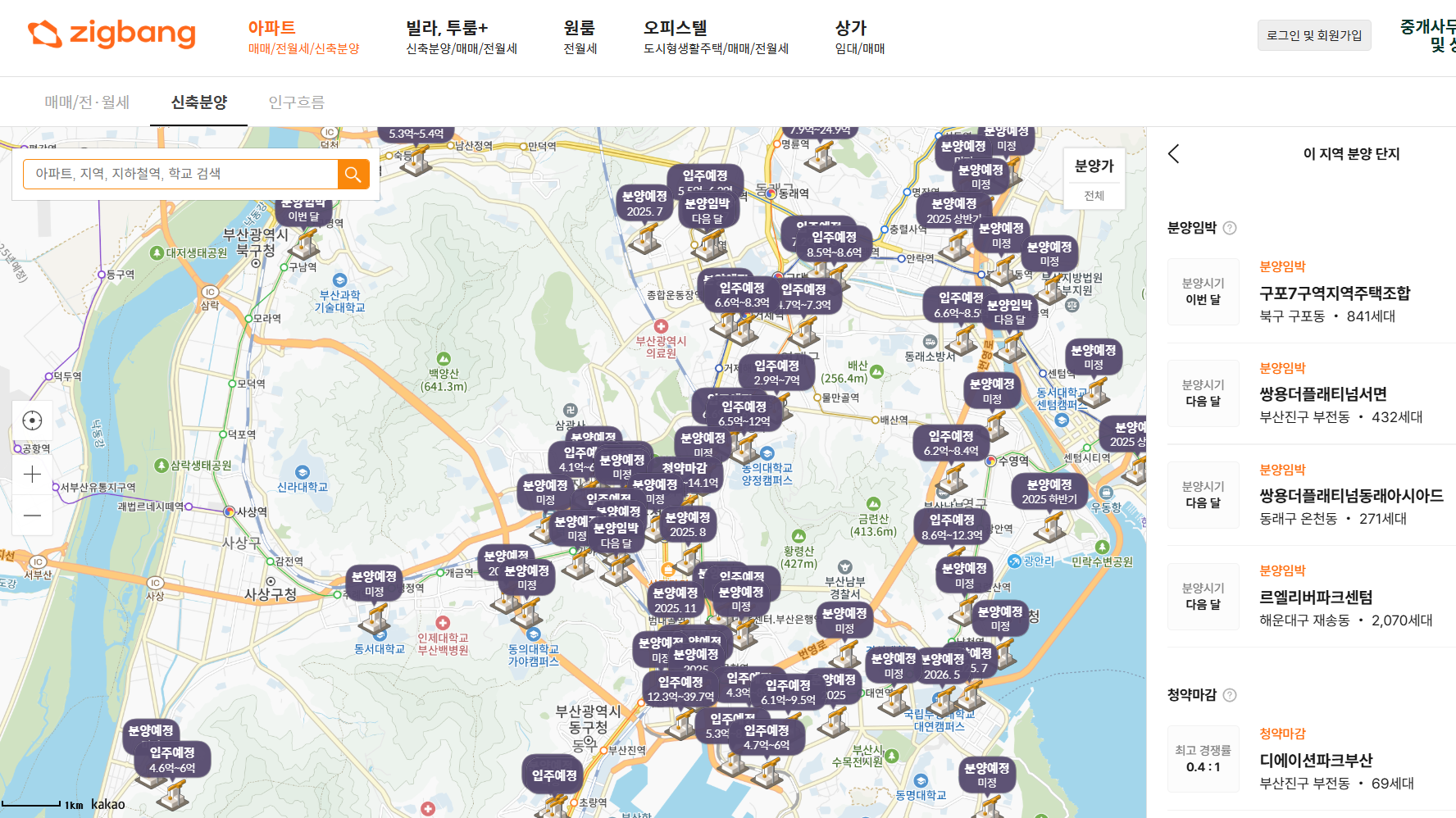
Task: Select the 입주예정 12.3억~39.7억 map marker
Action: (680, 689)
